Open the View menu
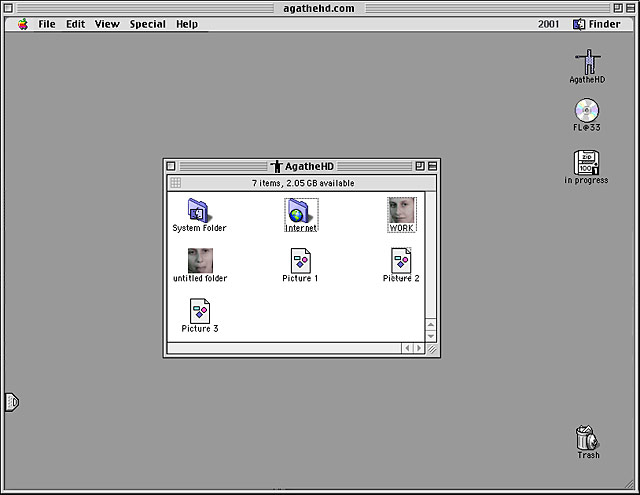 tap(107, 24)
